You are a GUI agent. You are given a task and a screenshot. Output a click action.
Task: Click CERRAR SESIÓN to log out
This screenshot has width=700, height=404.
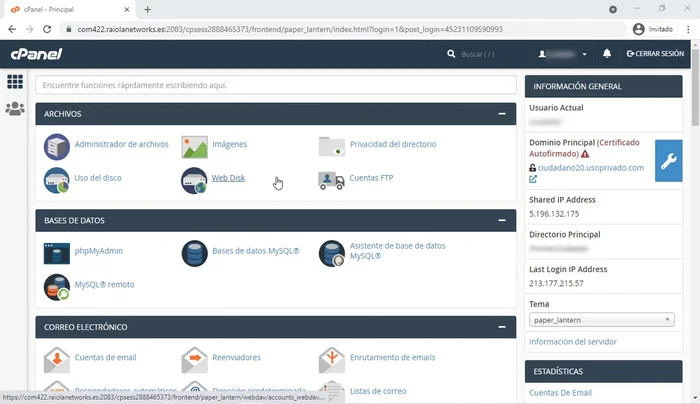(655, 54)
